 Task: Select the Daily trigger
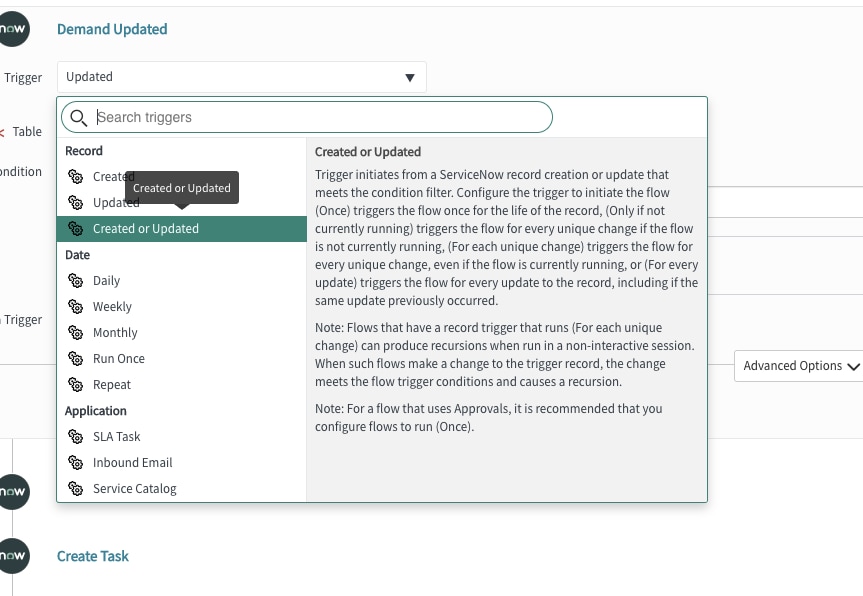click(x=182, y=281)
